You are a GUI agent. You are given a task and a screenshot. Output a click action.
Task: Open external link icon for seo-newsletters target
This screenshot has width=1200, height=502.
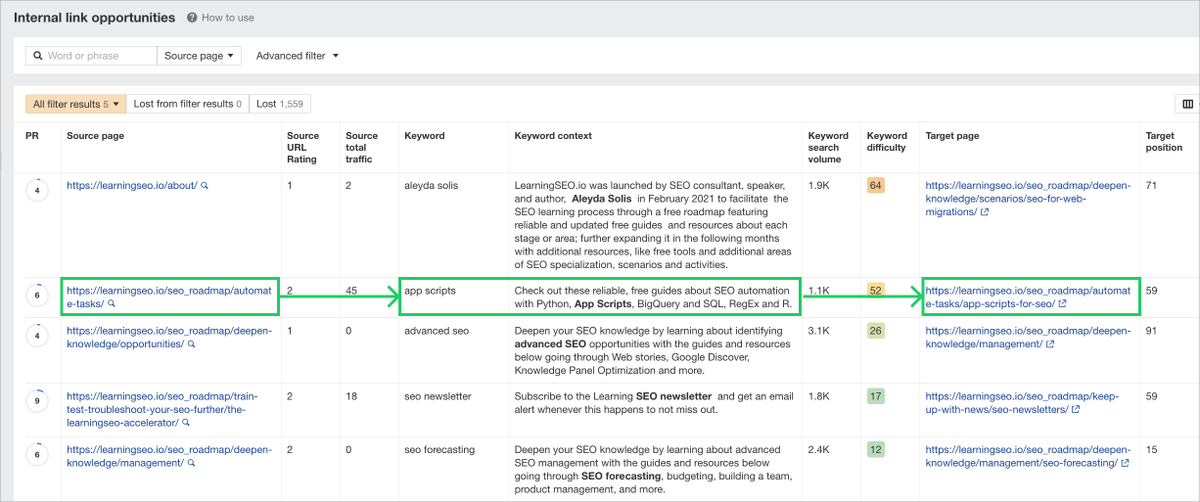(1074, 410)
